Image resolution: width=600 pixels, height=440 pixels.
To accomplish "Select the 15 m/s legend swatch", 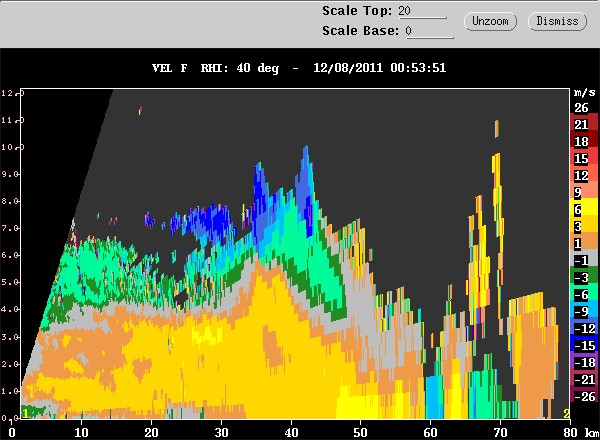I will click(579, 159).
